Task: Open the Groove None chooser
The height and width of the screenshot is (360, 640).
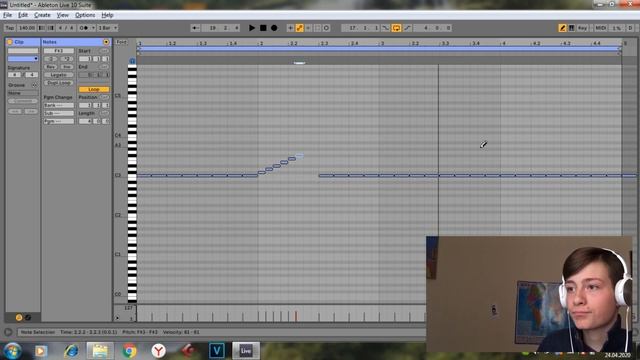Action: pyautogui.click(x=23, y=93)
